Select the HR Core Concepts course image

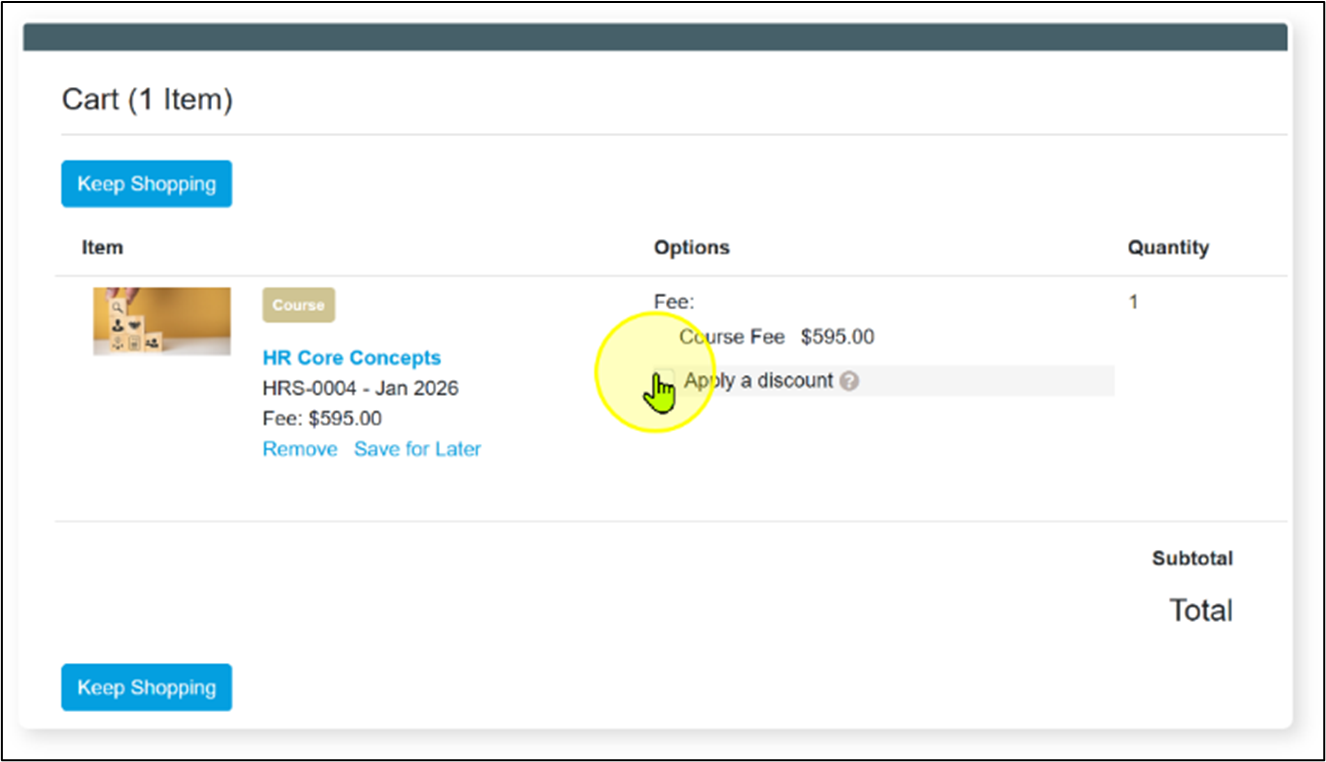click(x=162, y=322)
